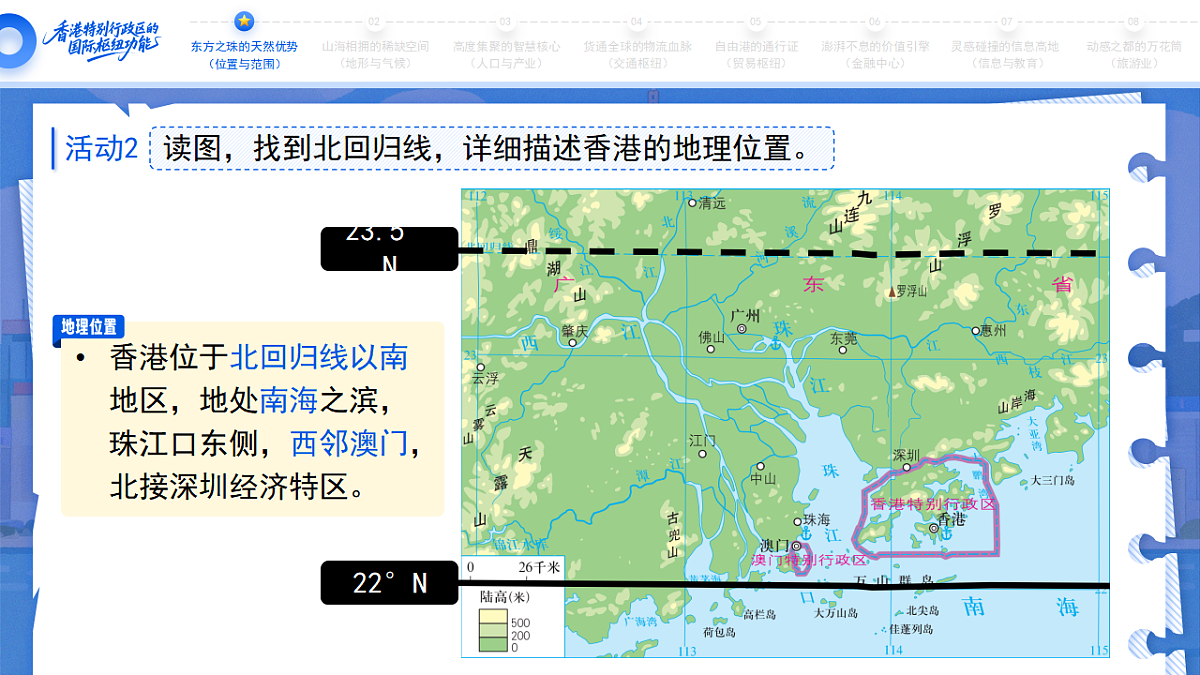Viewport: 1200px width, 675px height.
Task: Click the 广州 city label on the map
Action: (746, 316)
